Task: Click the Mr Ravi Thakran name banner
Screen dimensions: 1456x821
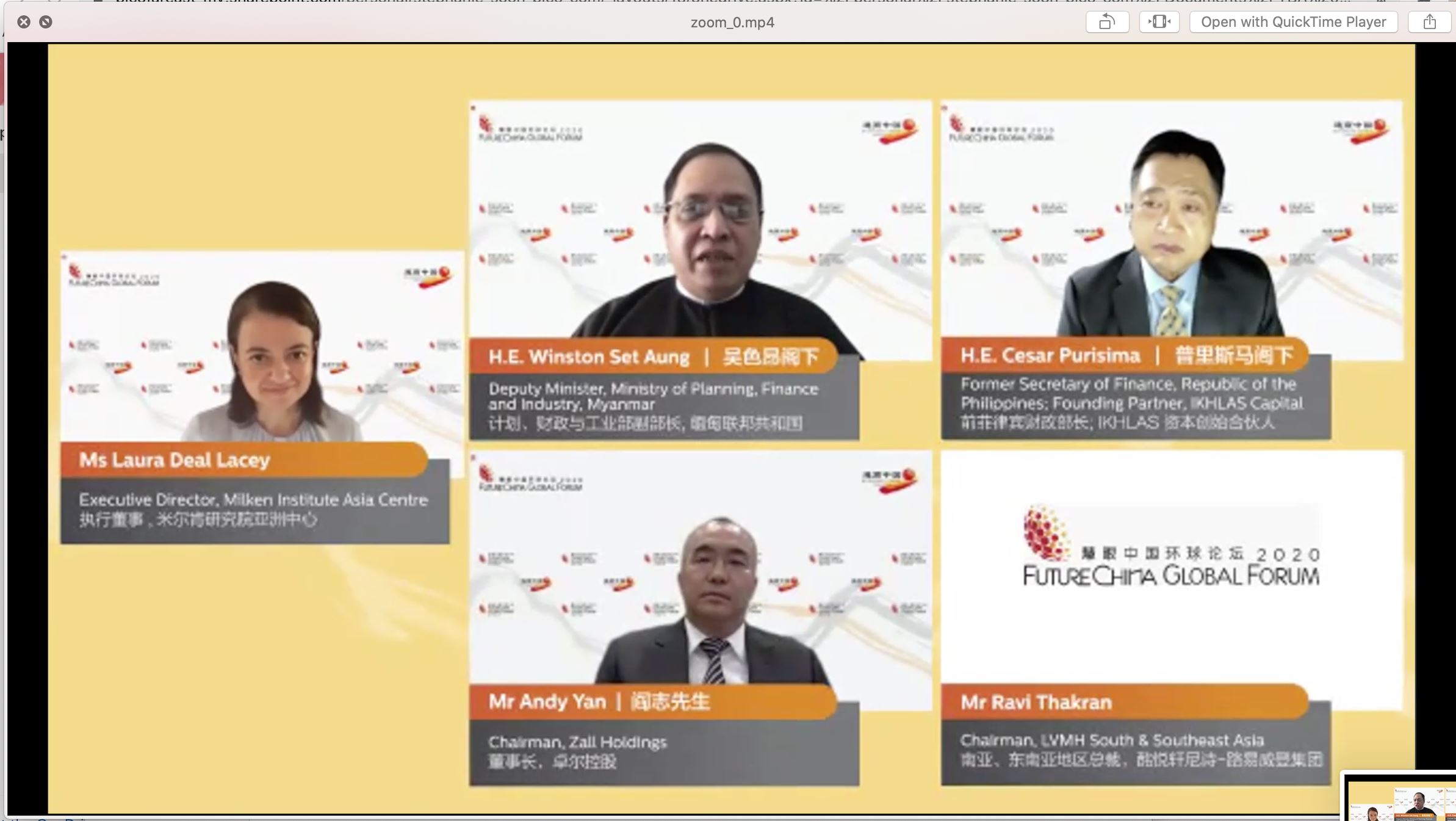Action: tap(1125, 702)
